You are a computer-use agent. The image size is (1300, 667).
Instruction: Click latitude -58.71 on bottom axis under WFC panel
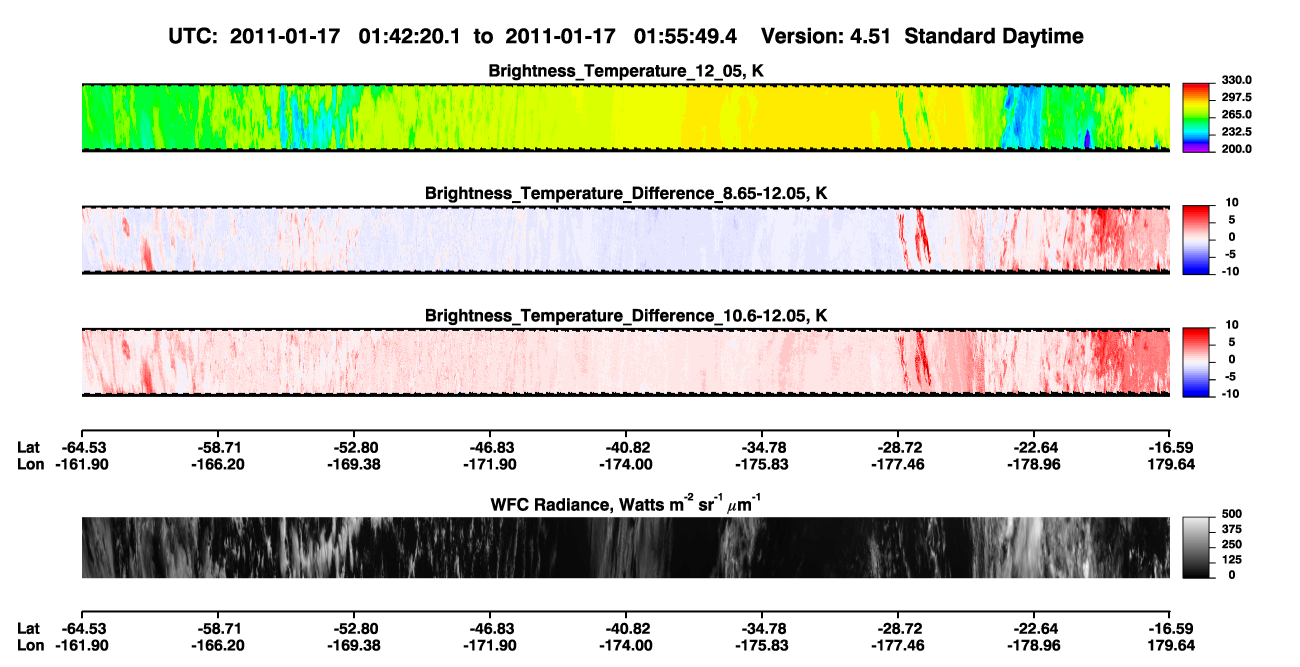218,628
